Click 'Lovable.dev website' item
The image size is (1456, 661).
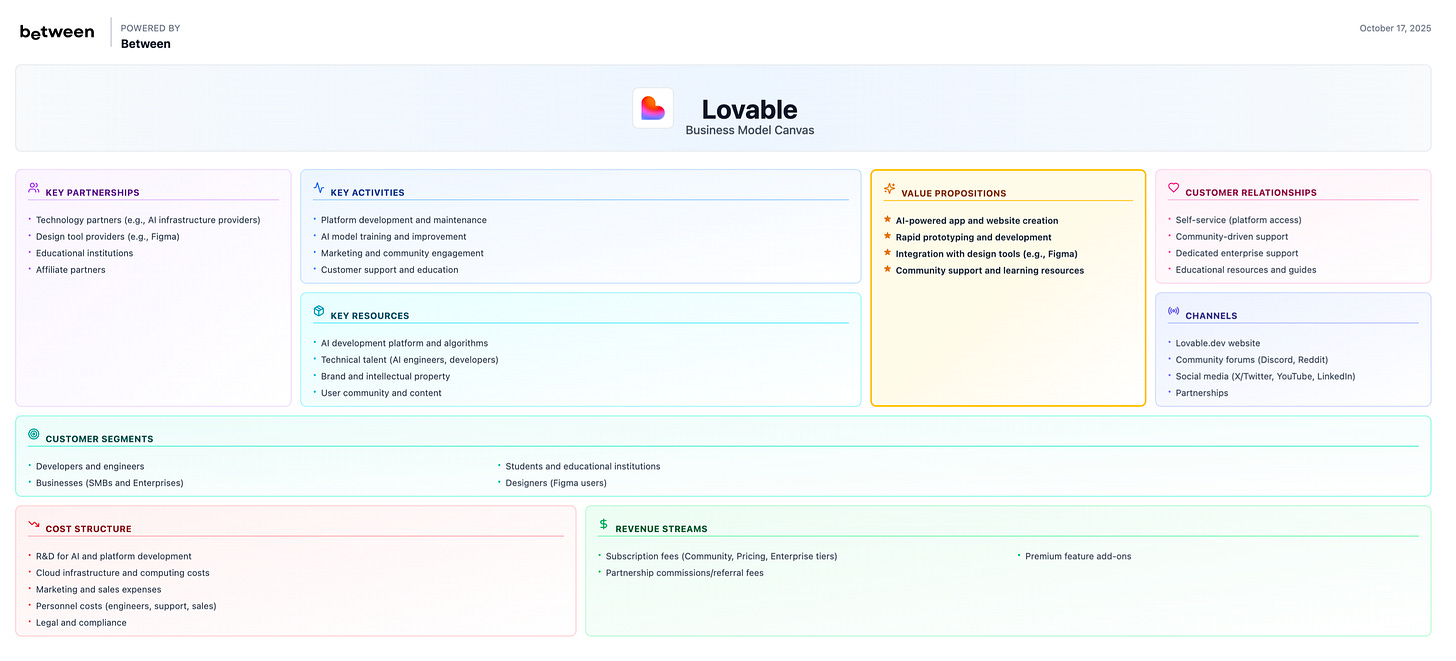(1218, 343)
